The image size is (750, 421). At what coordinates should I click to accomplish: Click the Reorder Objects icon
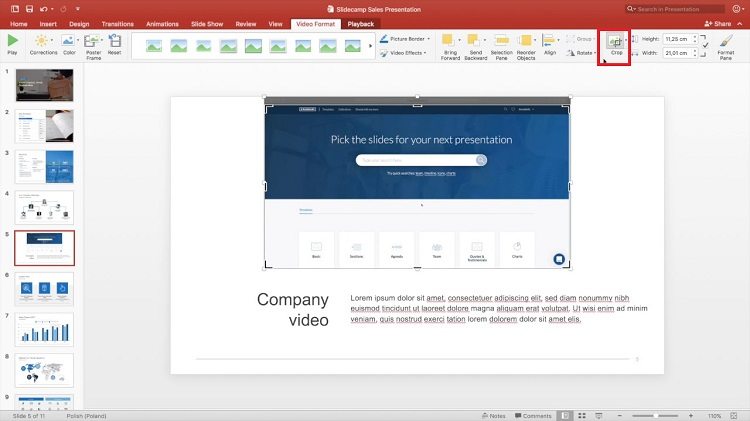click(525, 41)
